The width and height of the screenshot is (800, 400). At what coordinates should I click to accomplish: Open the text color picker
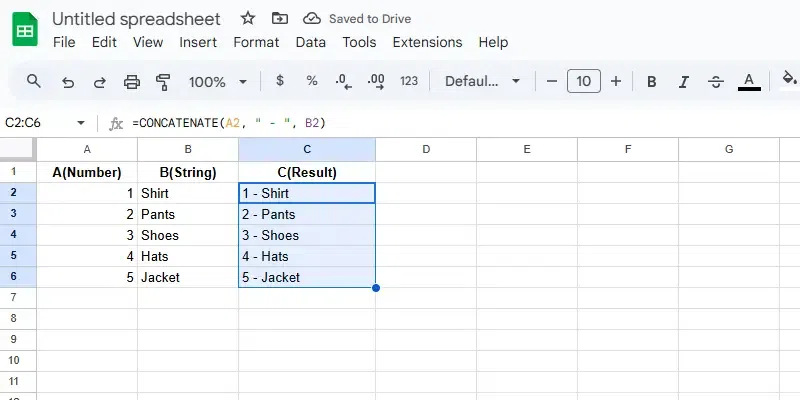click(749, 82)
